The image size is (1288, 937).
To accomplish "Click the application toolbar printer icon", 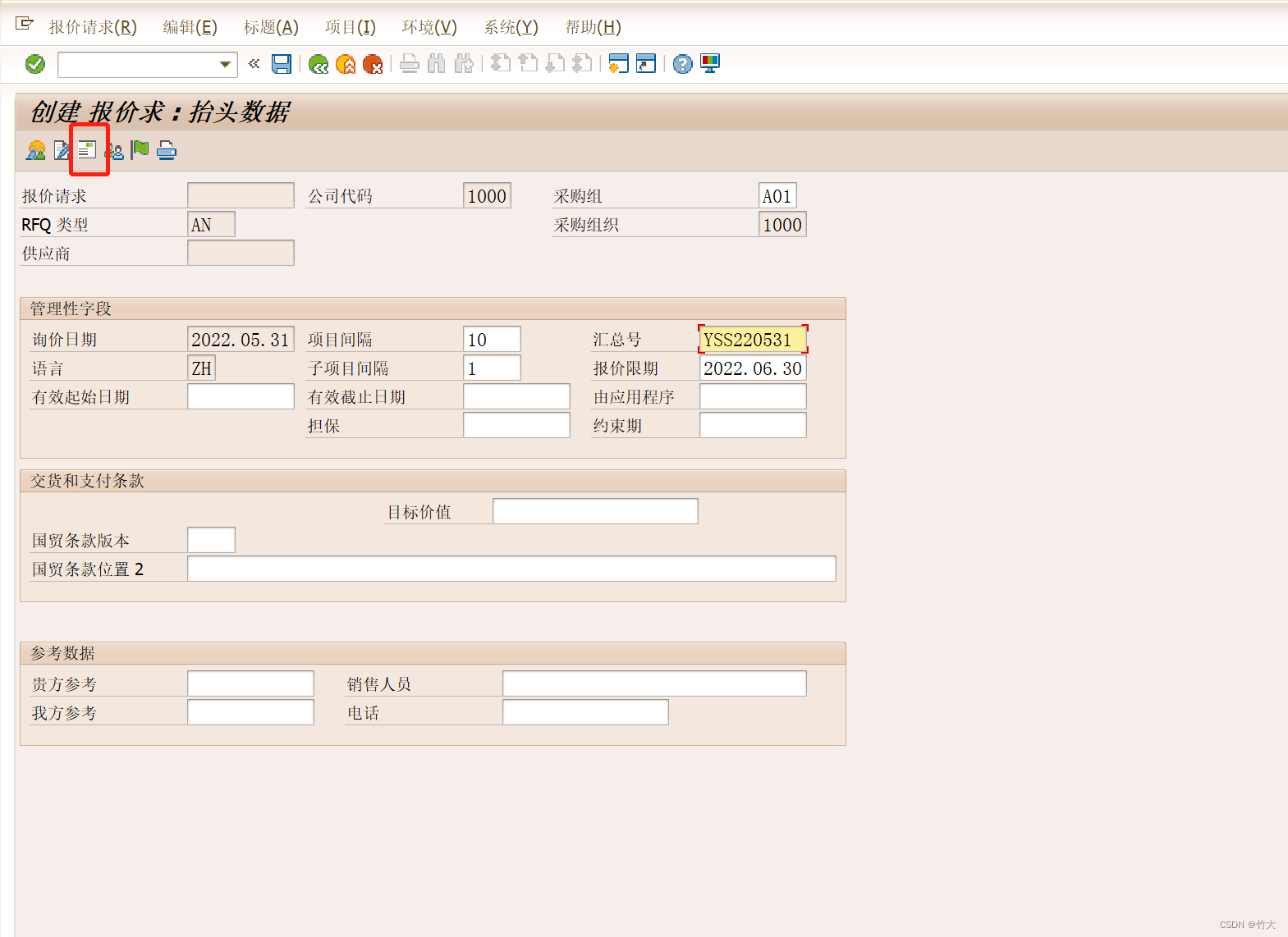I will click(x=167, y=150).
